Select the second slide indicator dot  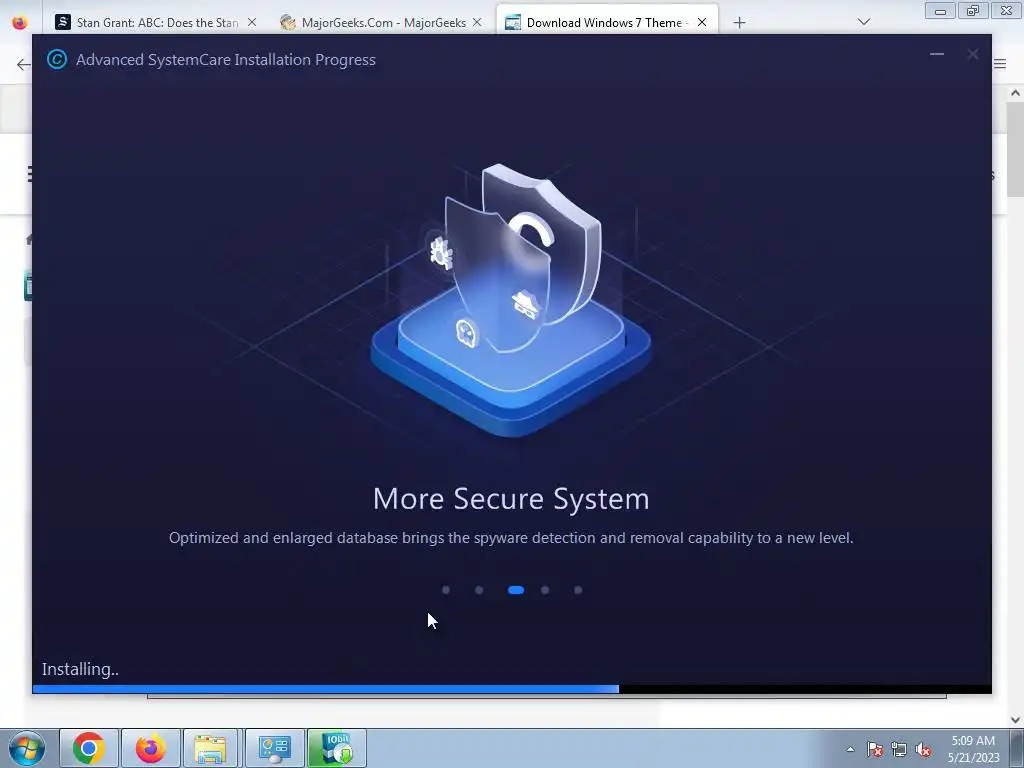tap(479, 590)
